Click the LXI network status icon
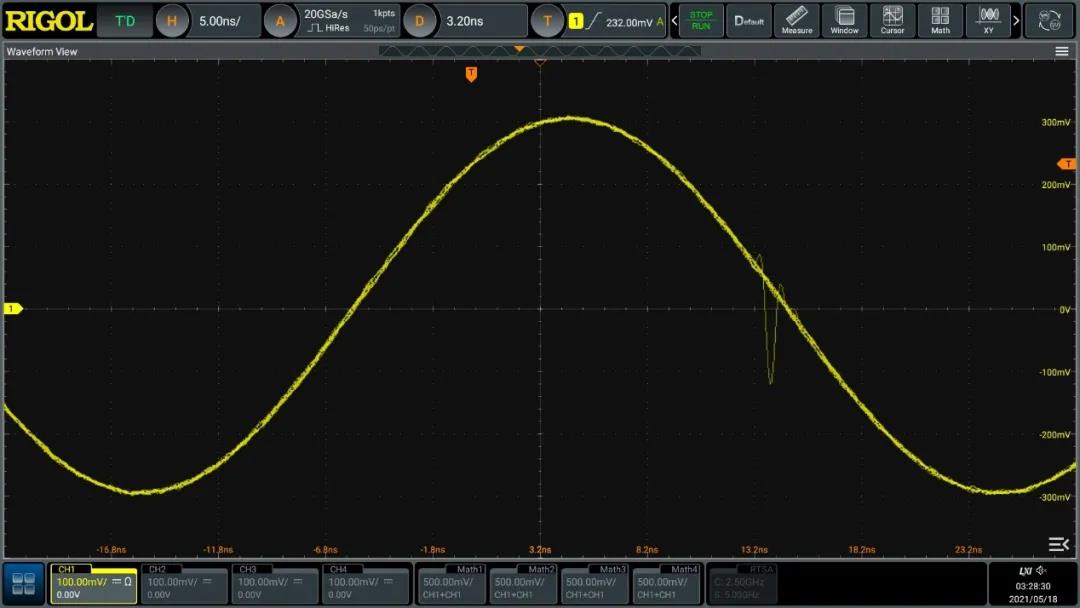The width and height of the screenshot is (1080, 608). (1025, 571)
